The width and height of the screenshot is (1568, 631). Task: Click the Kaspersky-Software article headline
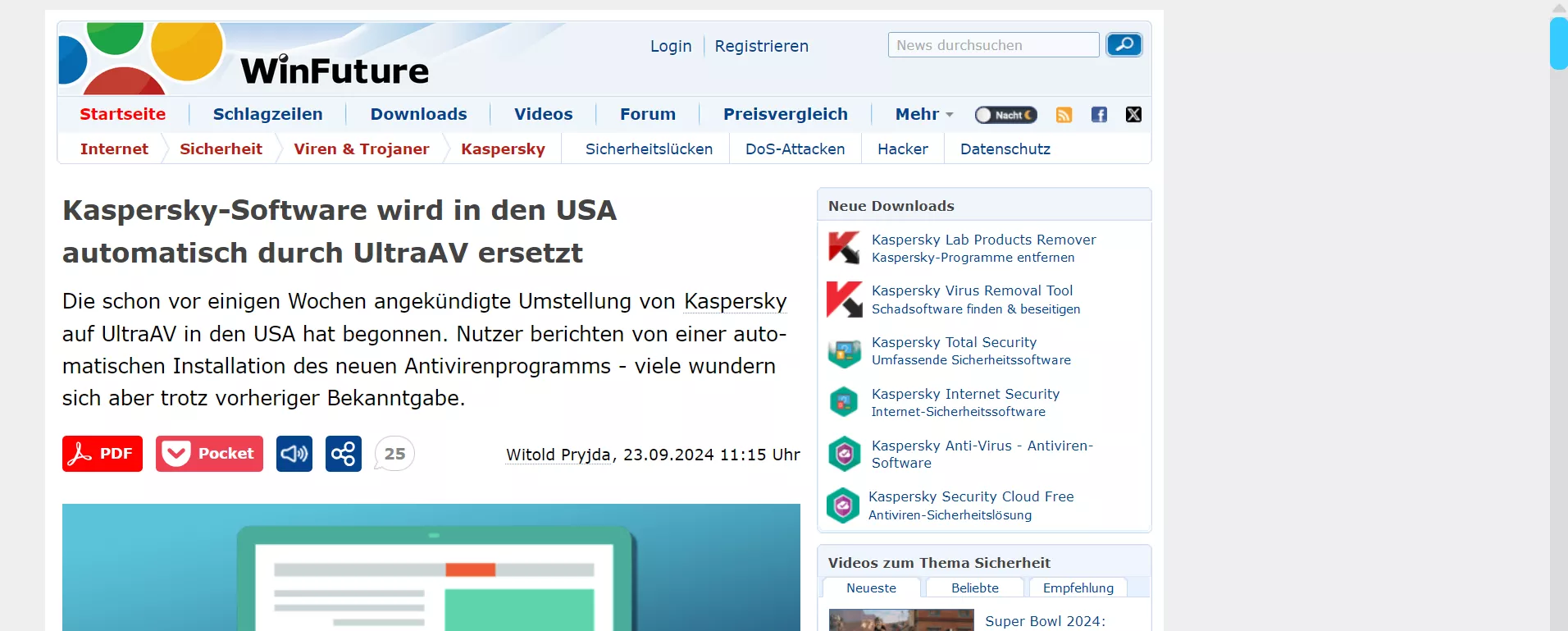click(340, 231)
